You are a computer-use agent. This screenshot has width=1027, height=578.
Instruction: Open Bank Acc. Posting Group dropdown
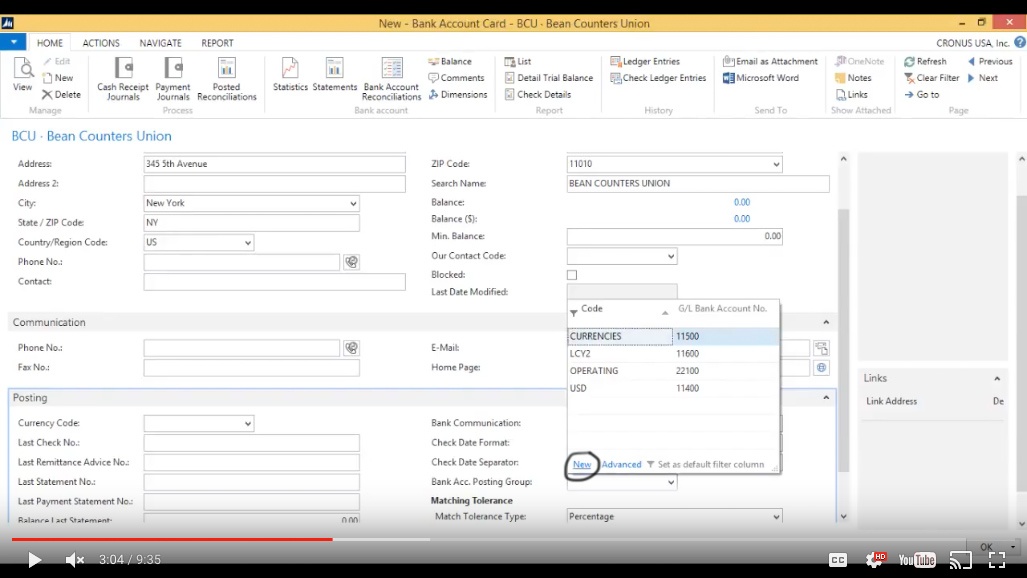671,482
